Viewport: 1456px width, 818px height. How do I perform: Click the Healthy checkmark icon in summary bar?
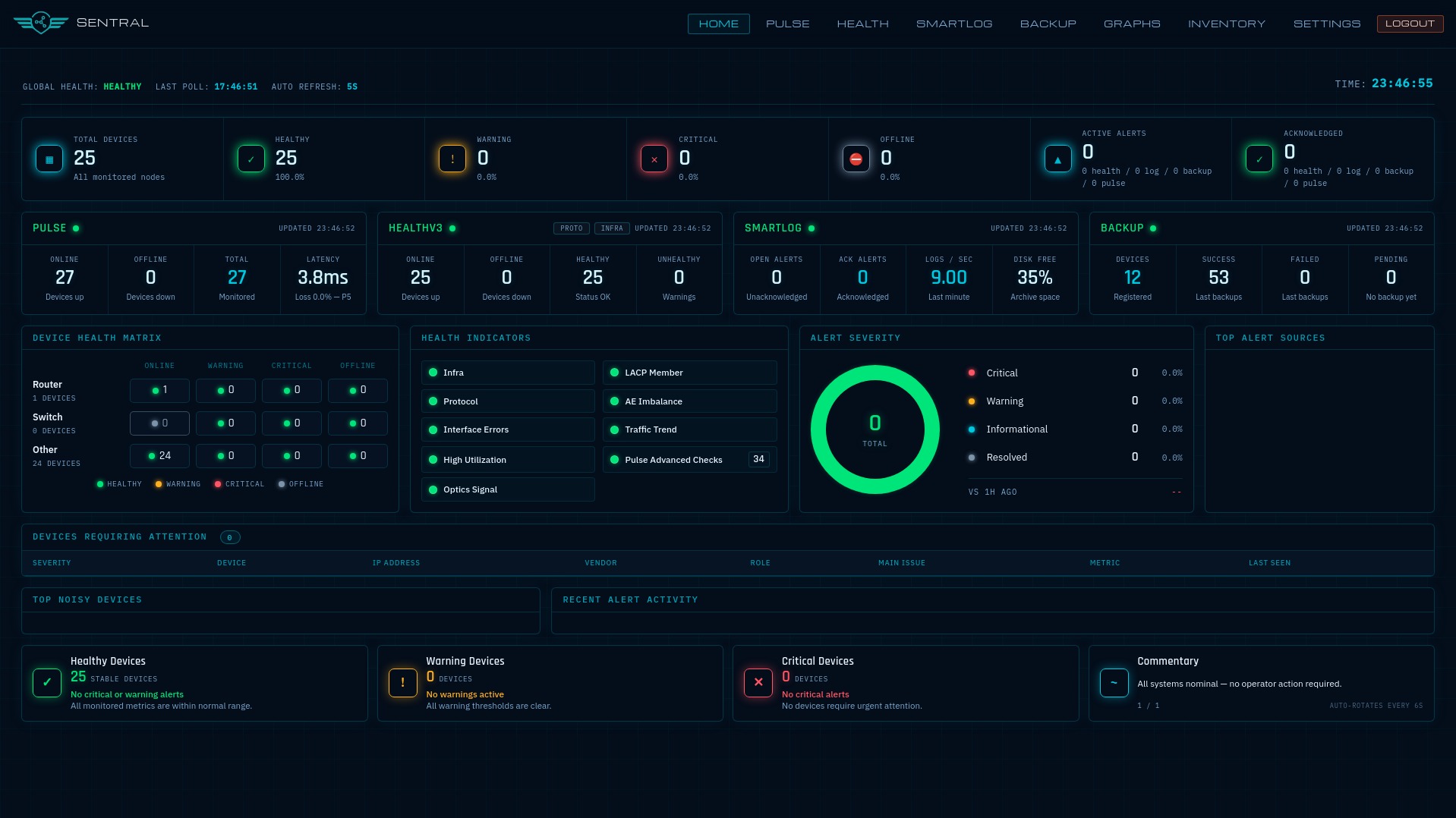[x=251, y=159]
